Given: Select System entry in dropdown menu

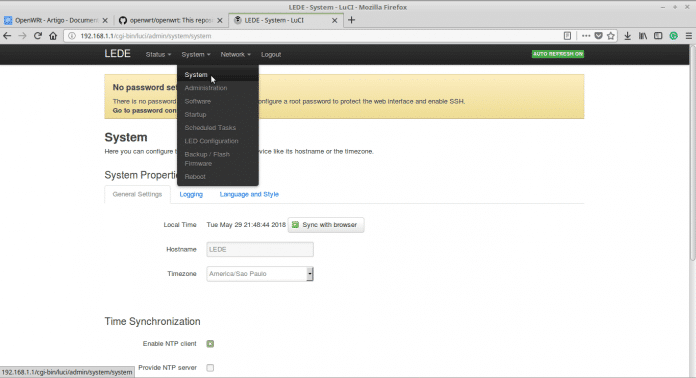Looking at the screenshot, I should 218,75.
